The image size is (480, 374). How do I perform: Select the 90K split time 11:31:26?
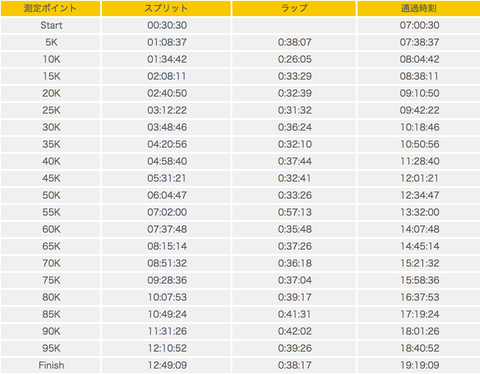[x=167, y=331]
